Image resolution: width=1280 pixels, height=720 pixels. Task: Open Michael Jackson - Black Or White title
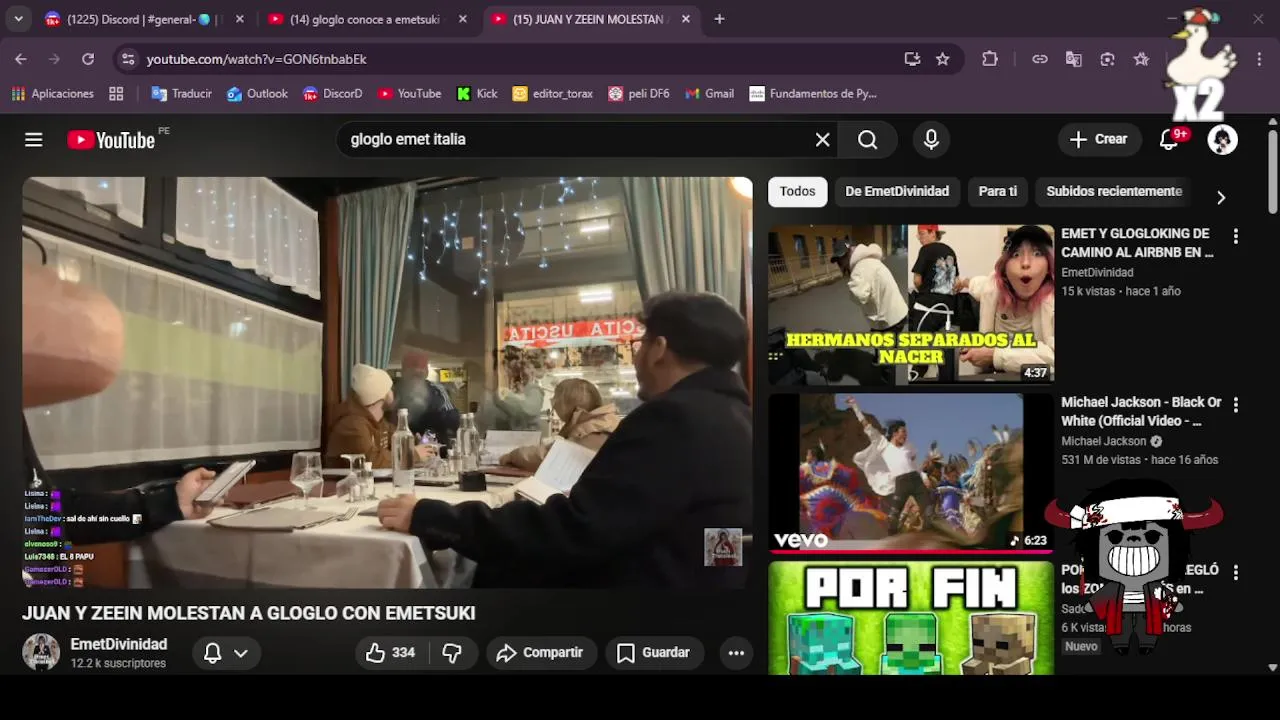pyautogui.click(x=1141, y=412)
